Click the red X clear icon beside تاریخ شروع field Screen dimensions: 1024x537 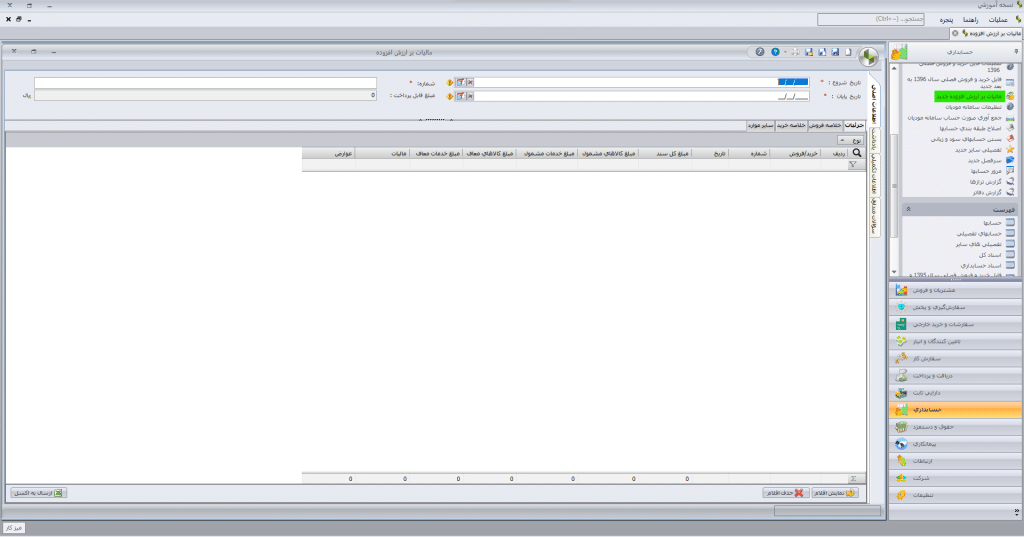click(470, 82)
